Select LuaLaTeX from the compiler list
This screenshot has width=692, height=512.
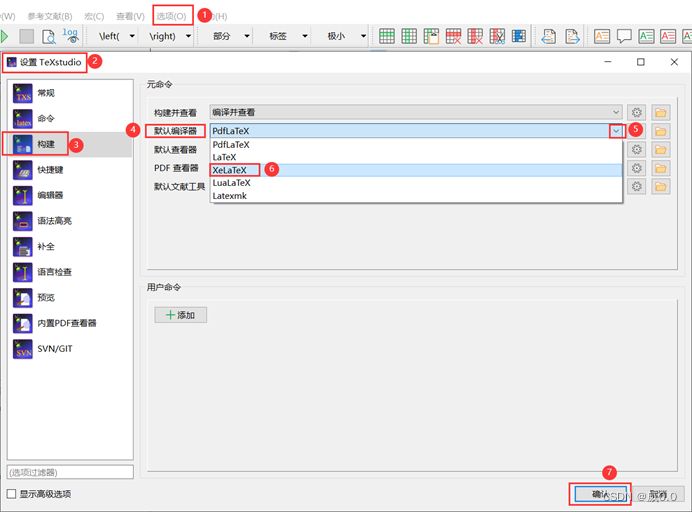(x=416, y=183)
